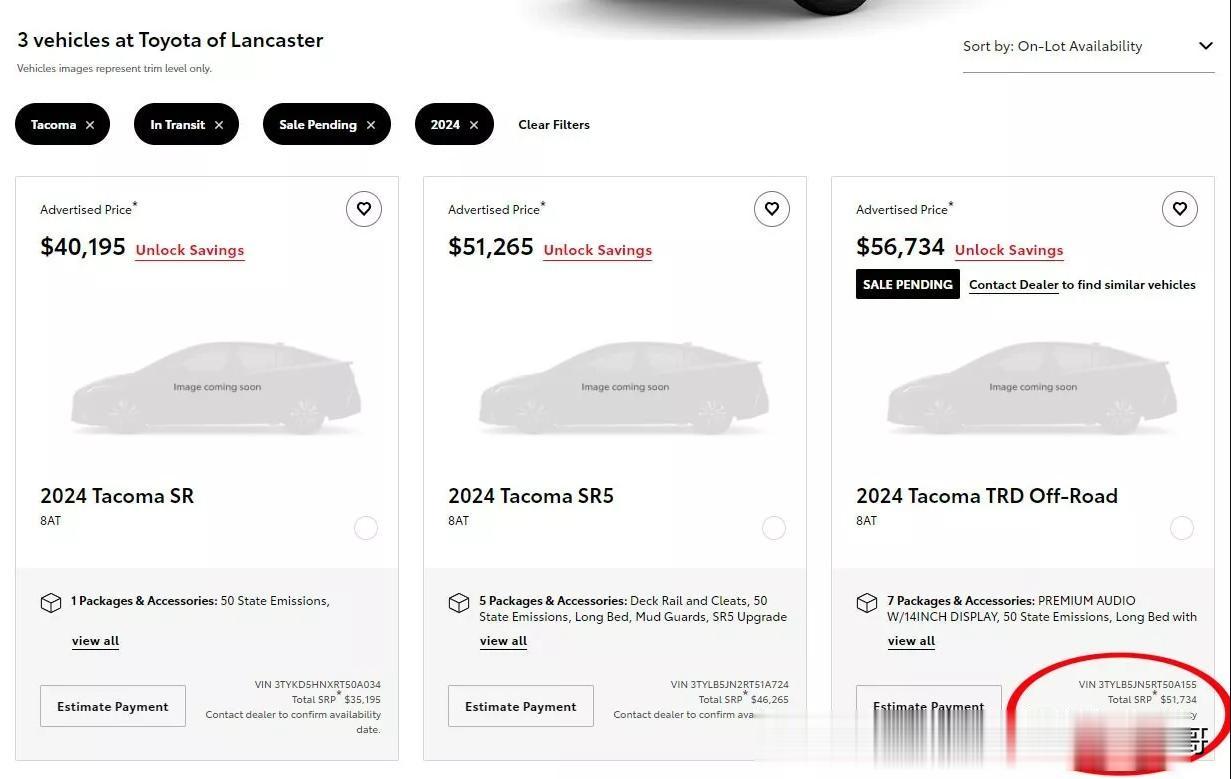Remove the Tacoma filter chip
1231x779 pixels.
(x=90, y=125)
